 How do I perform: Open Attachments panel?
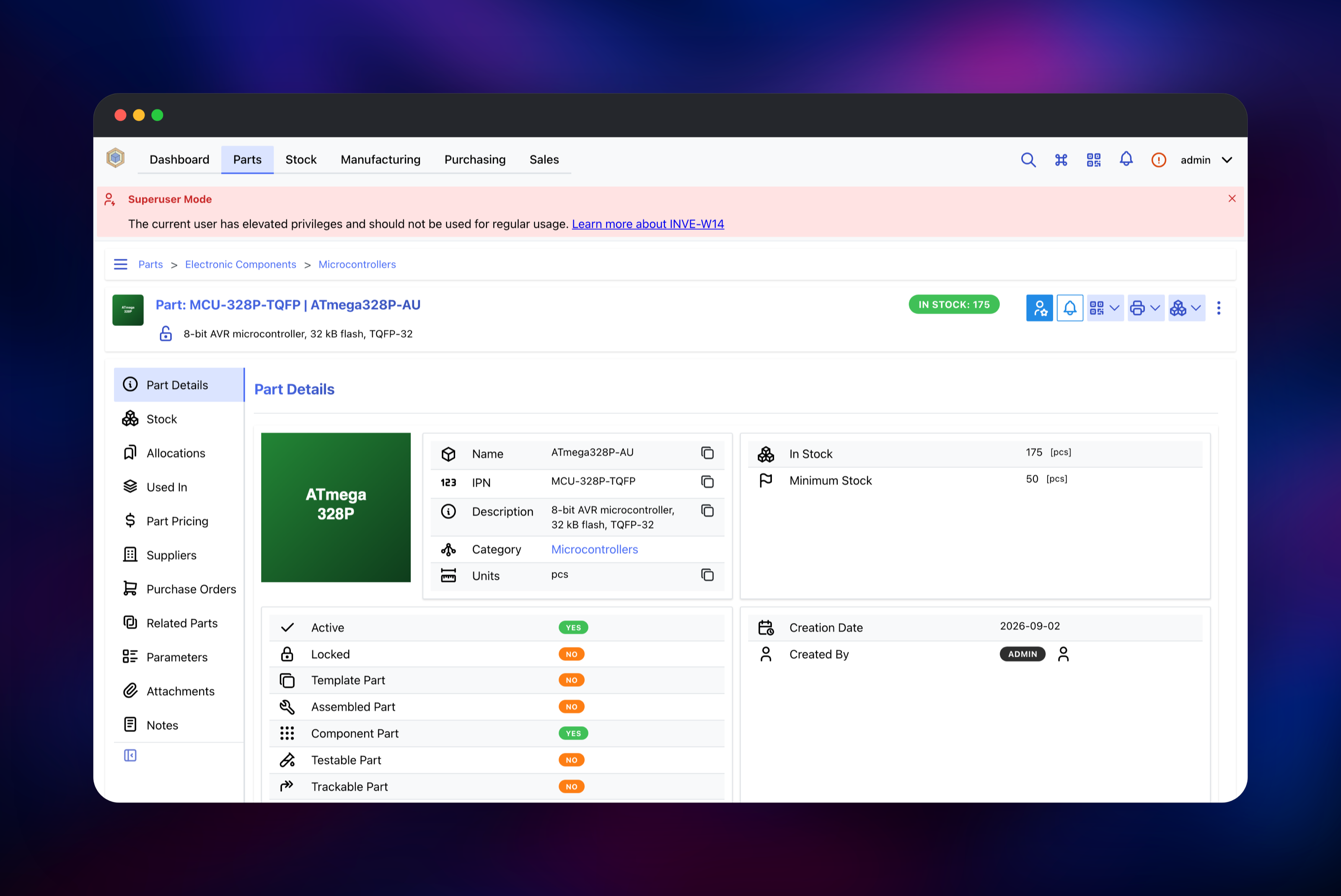tap(179, 691)
